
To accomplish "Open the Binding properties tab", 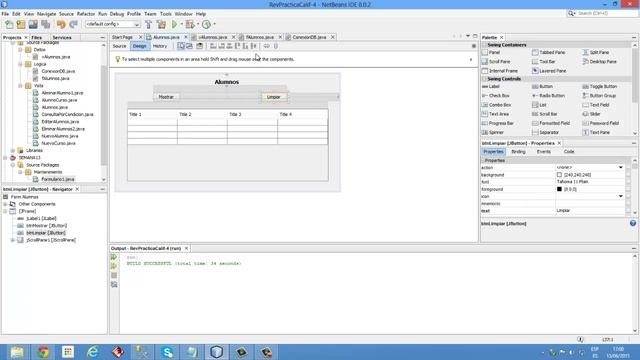I will [x=518, y=152].
